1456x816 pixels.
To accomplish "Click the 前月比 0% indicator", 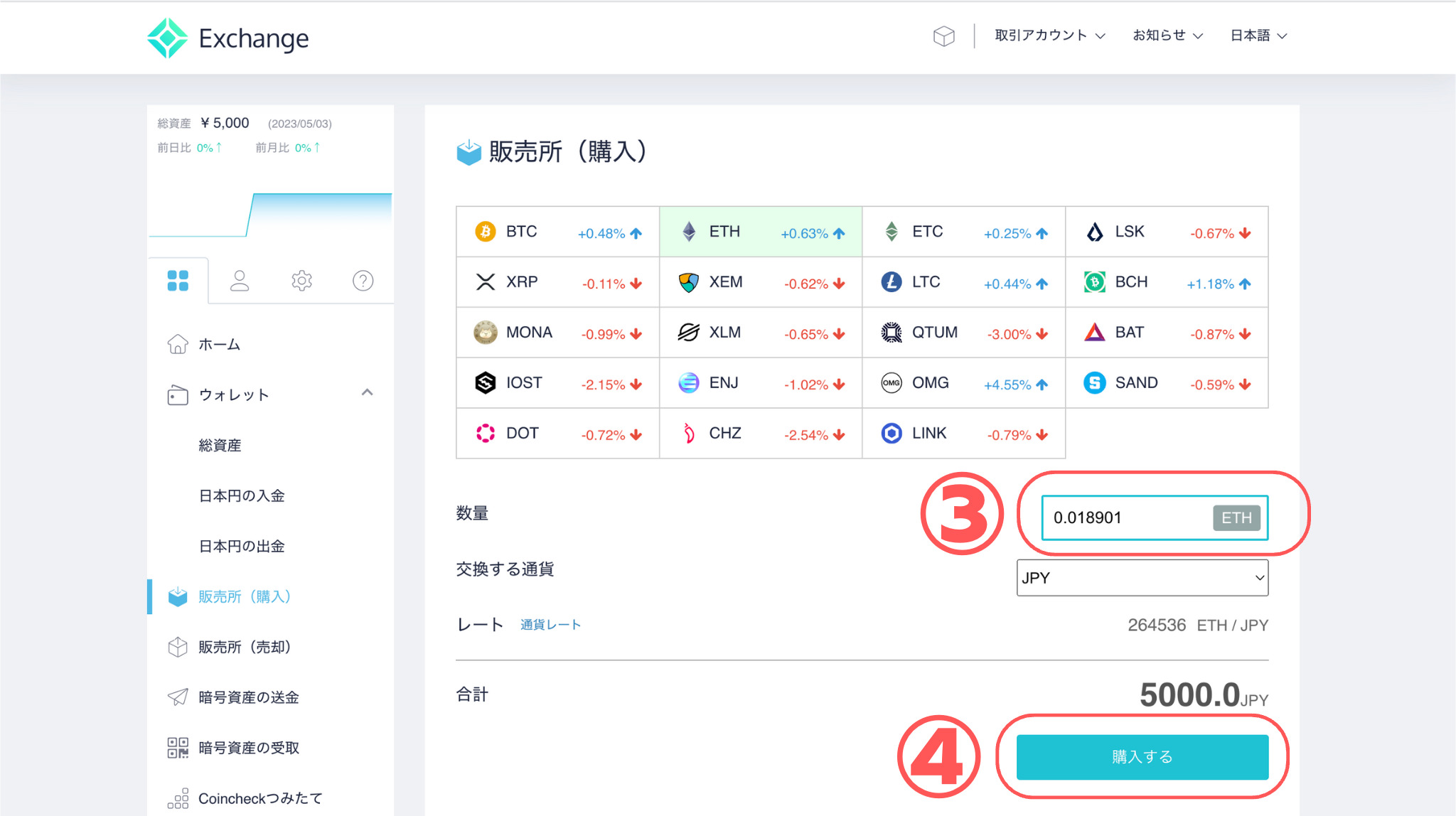I will point(288,148).
